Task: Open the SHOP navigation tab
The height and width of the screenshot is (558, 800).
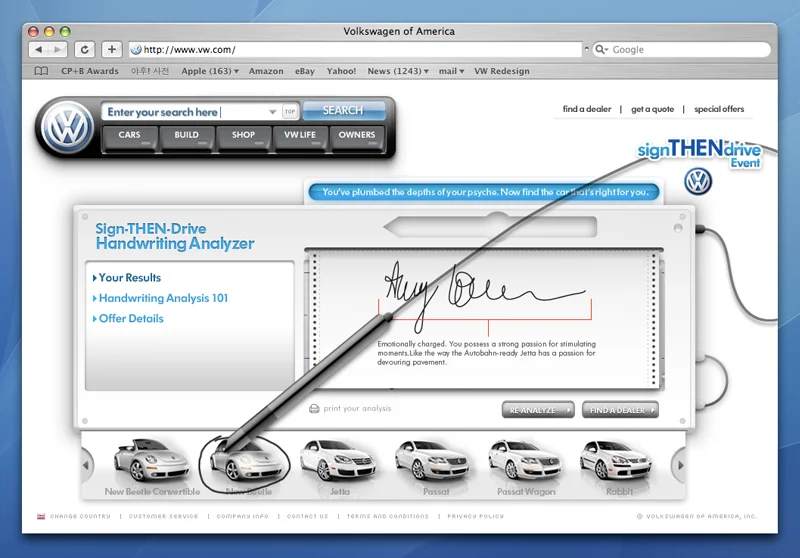Action: (x=243, y=138)
